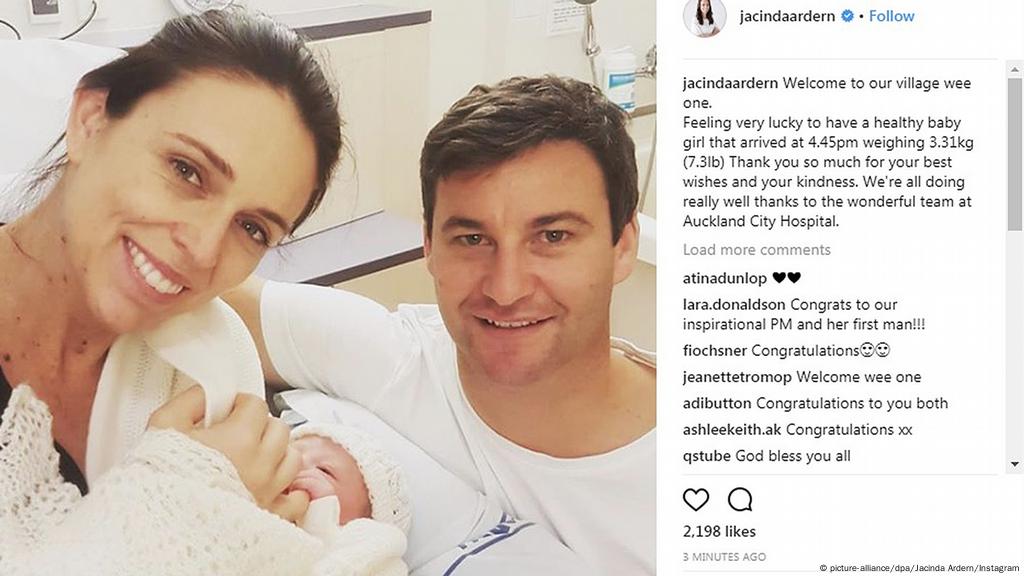Viewport: 1024px width, 576px height.
Task: Open jeanettetromop's profile
Action: [737, 377]
